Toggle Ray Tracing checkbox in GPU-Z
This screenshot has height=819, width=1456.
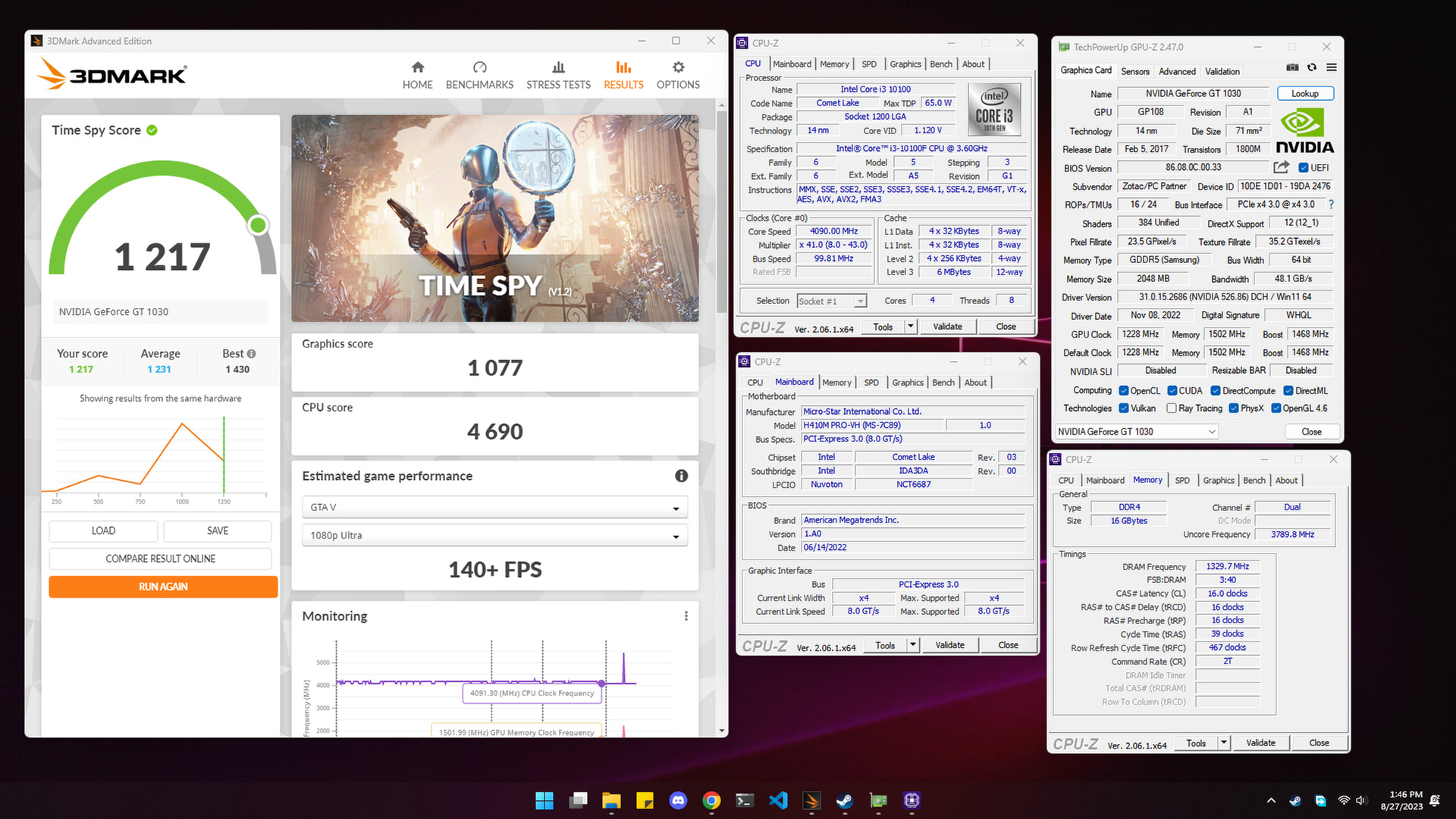point(1172,408)
